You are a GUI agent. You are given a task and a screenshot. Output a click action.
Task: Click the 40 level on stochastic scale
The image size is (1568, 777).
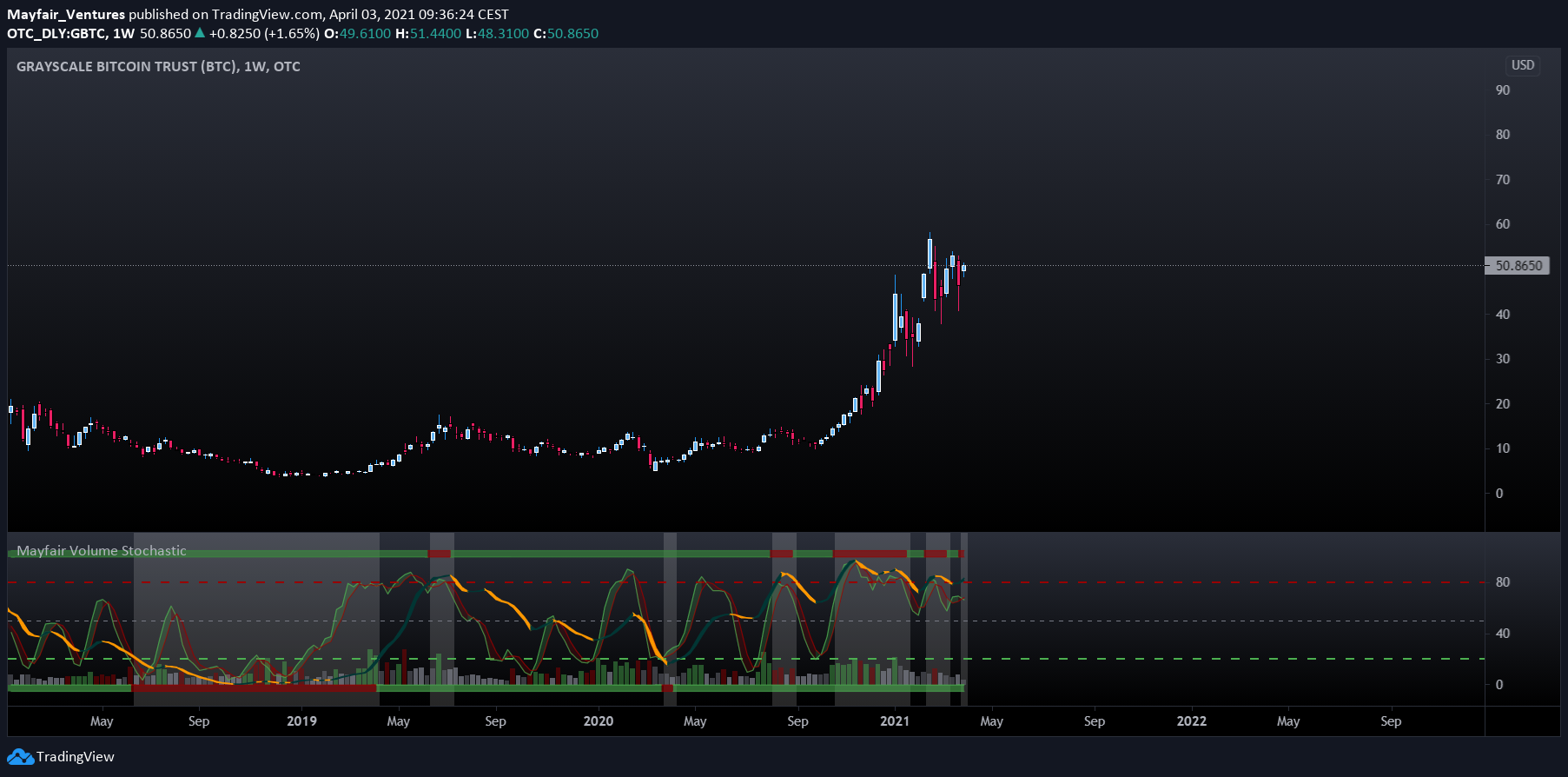1503,634
